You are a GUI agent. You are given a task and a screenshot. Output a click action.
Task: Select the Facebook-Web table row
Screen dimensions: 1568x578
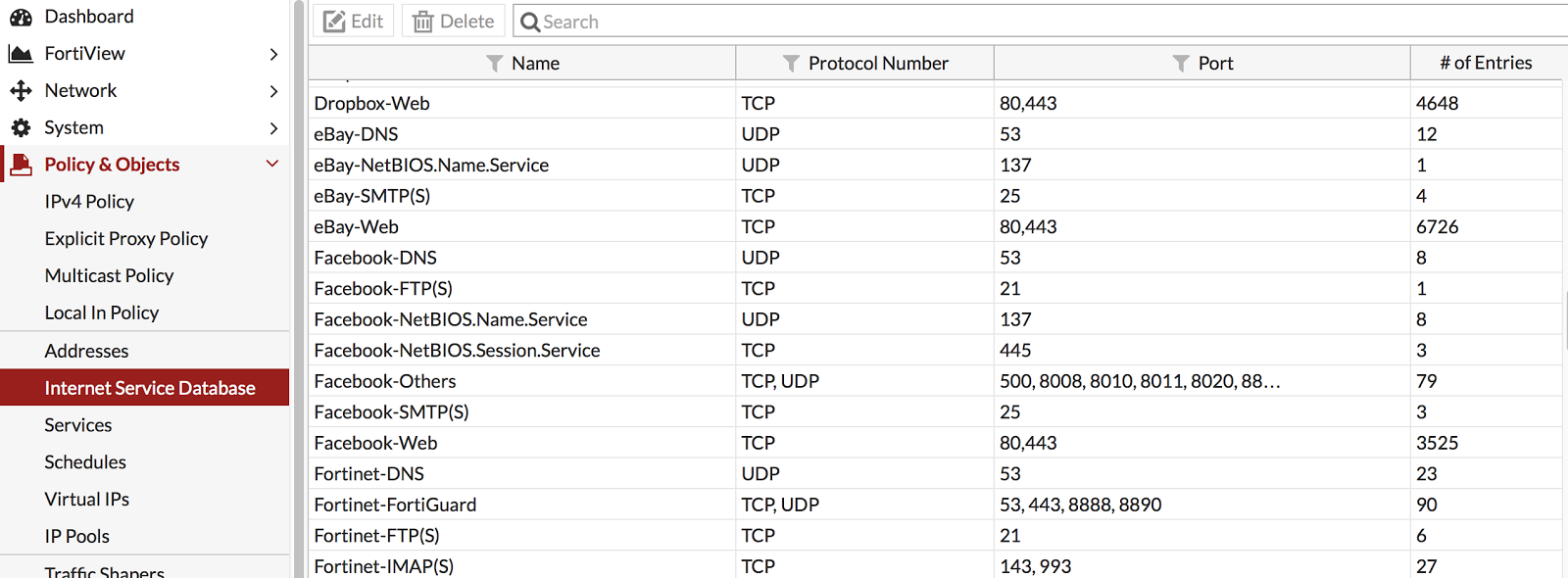(936, 443)
